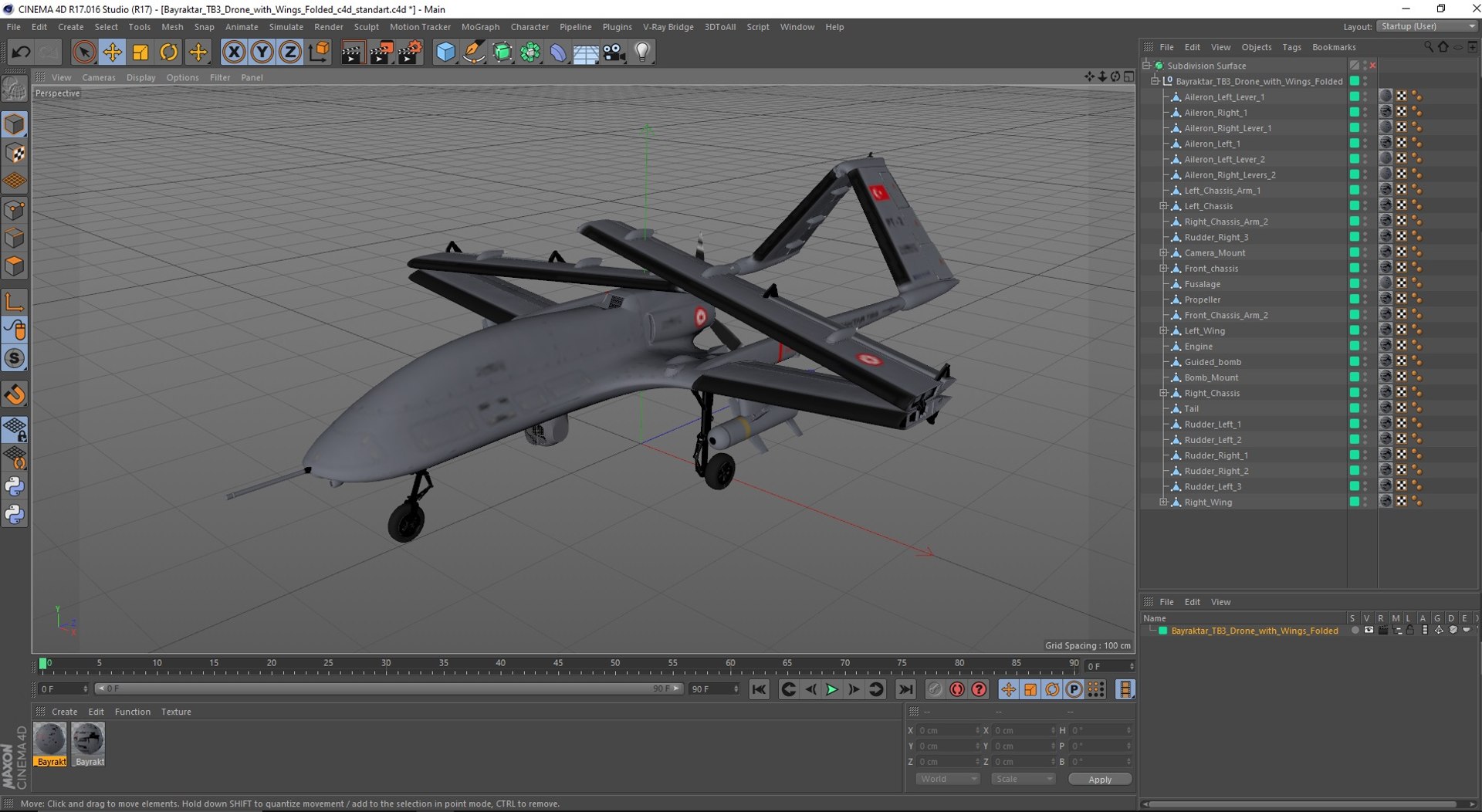
Task: Toggle Fusalage layer color square
Action: [1354, 284]
